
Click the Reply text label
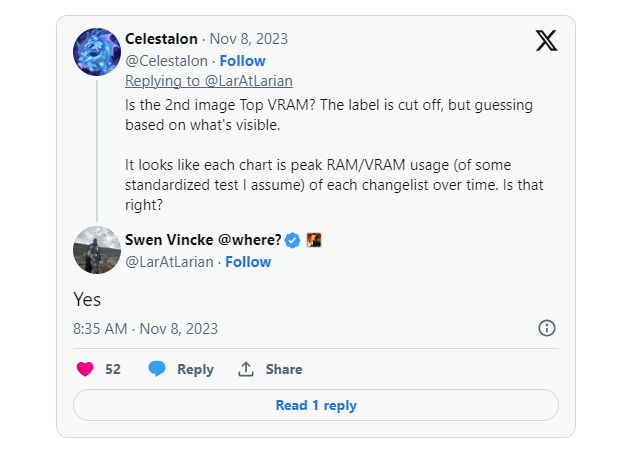195,369
